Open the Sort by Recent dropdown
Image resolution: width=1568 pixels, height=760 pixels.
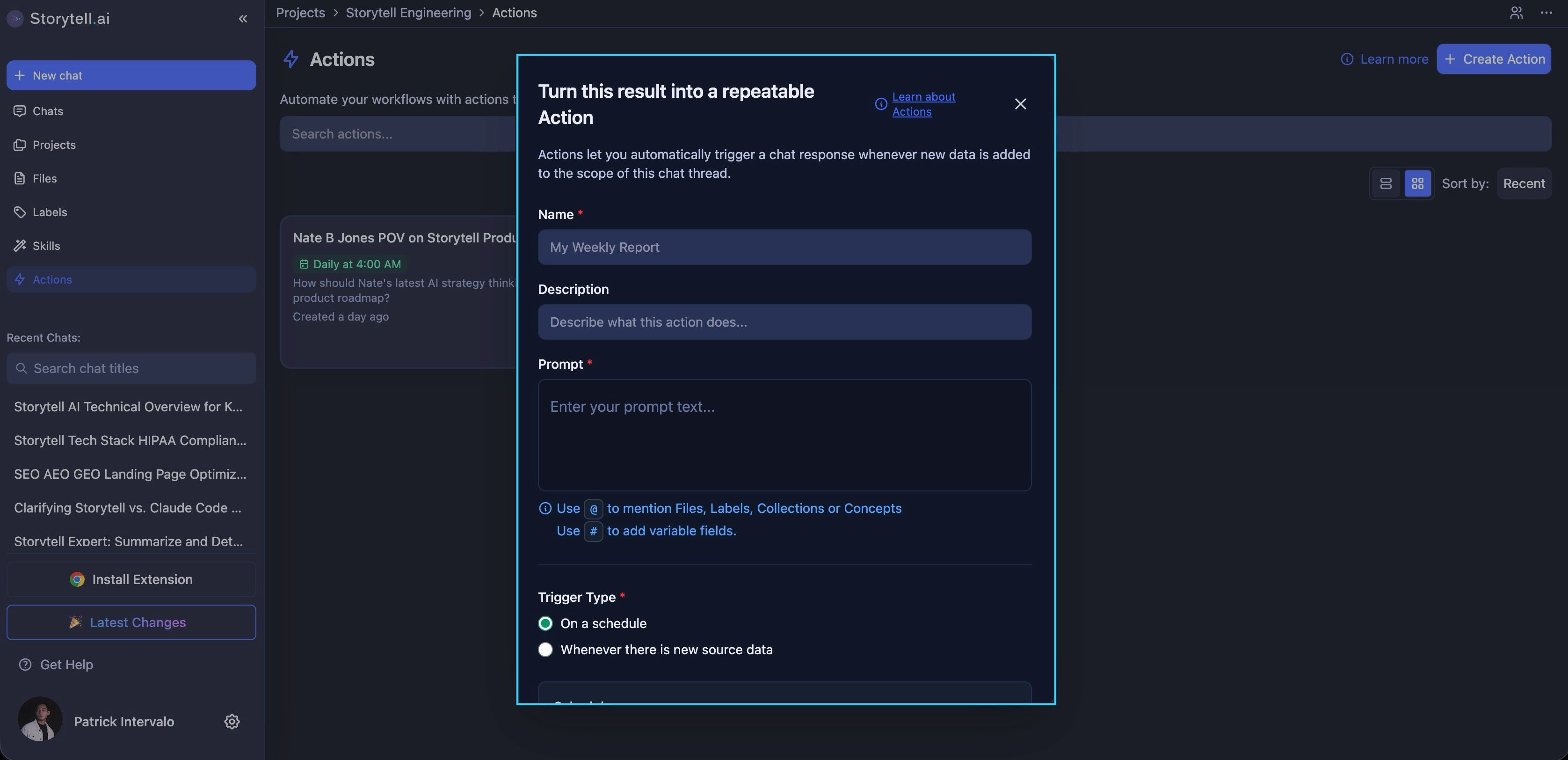pos(1524,184)
